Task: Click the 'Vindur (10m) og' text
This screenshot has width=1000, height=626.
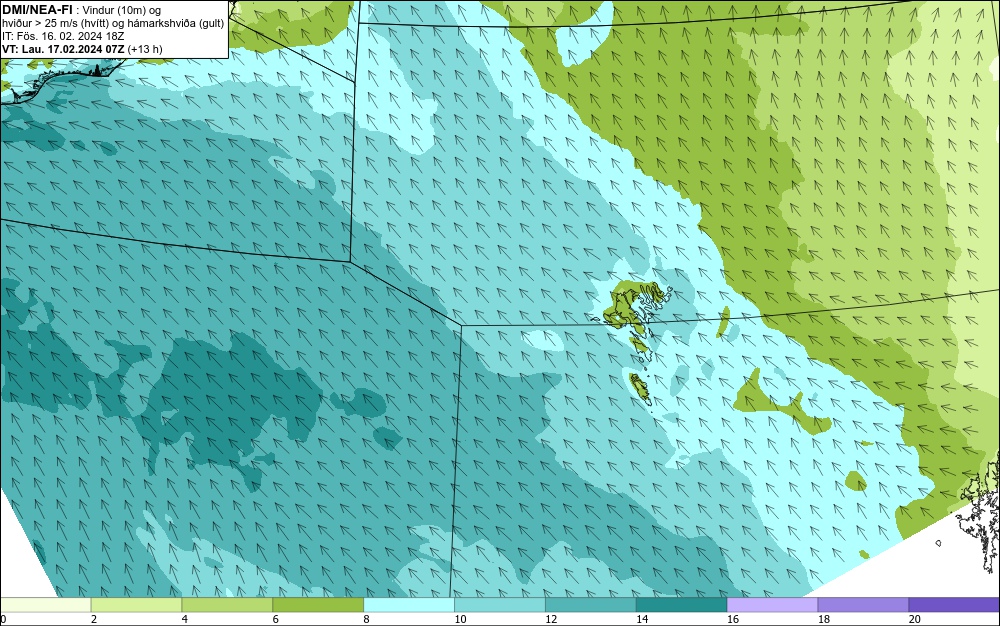Action: (x=122, y=10)
